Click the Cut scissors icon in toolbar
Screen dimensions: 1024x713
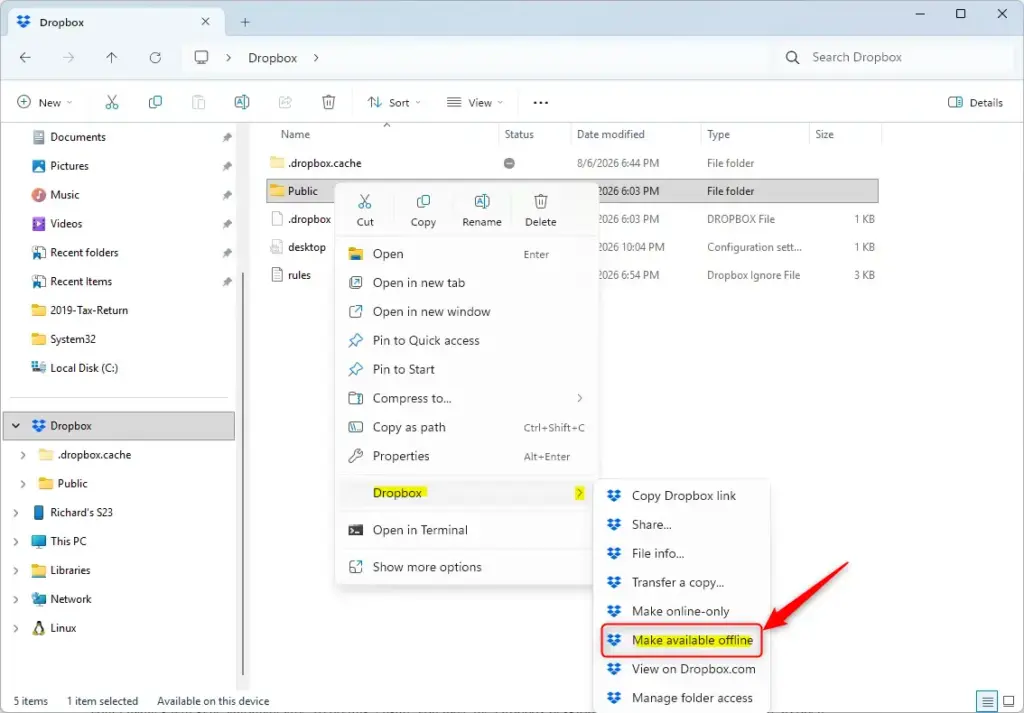coord(112,103)
